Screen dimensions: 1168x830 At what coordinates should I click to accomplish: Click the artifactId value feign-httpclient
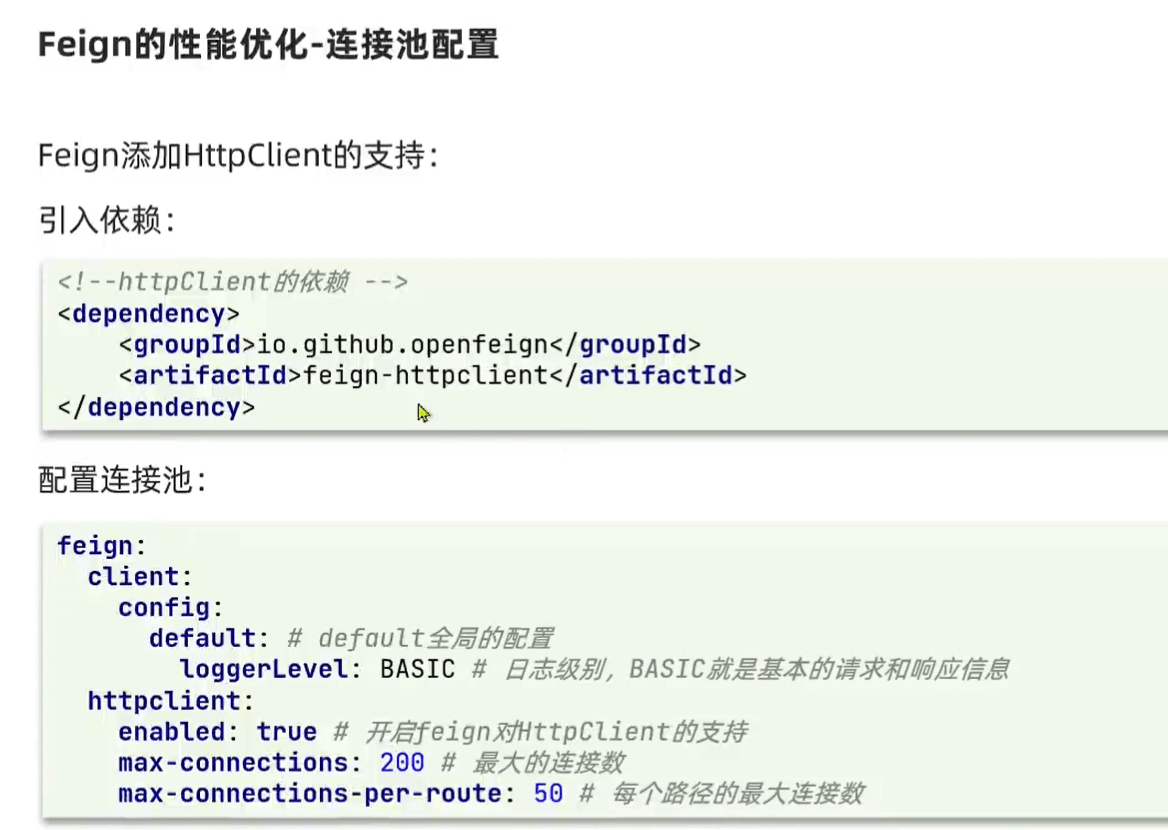click(x=425, y=375)
